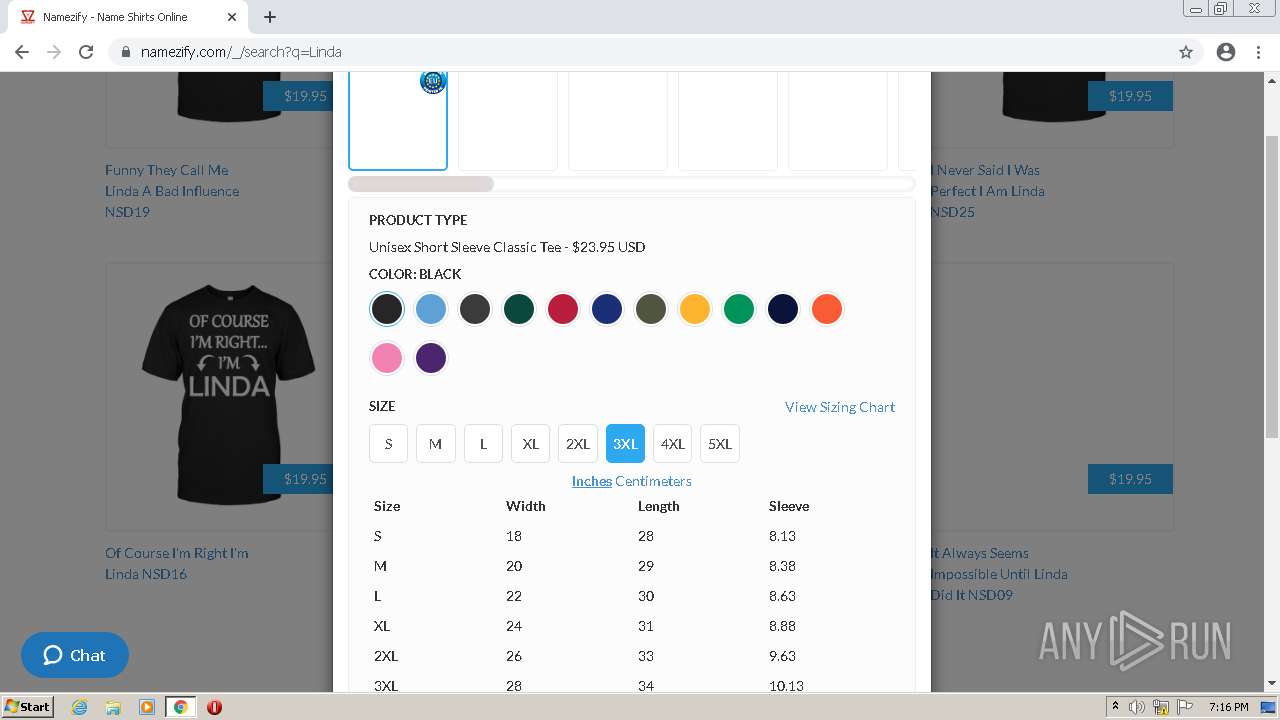Open 'Funny They Call Me Linda' link
1280x720 pixels.
pos(172,191)
